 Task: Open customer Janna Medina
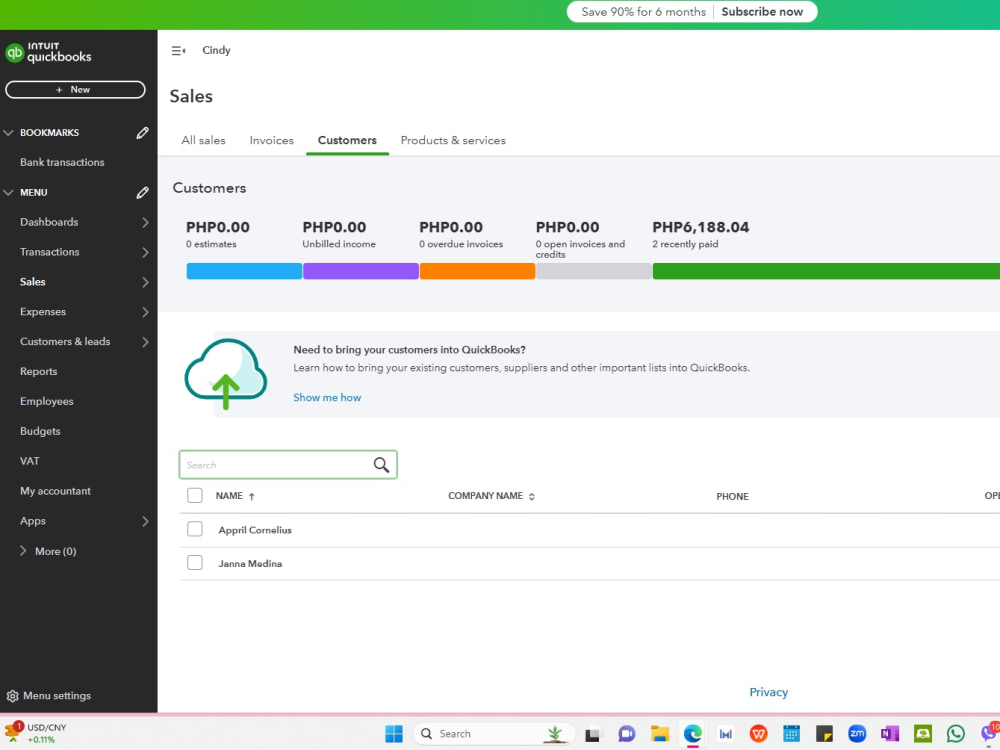tap(250, 564)
